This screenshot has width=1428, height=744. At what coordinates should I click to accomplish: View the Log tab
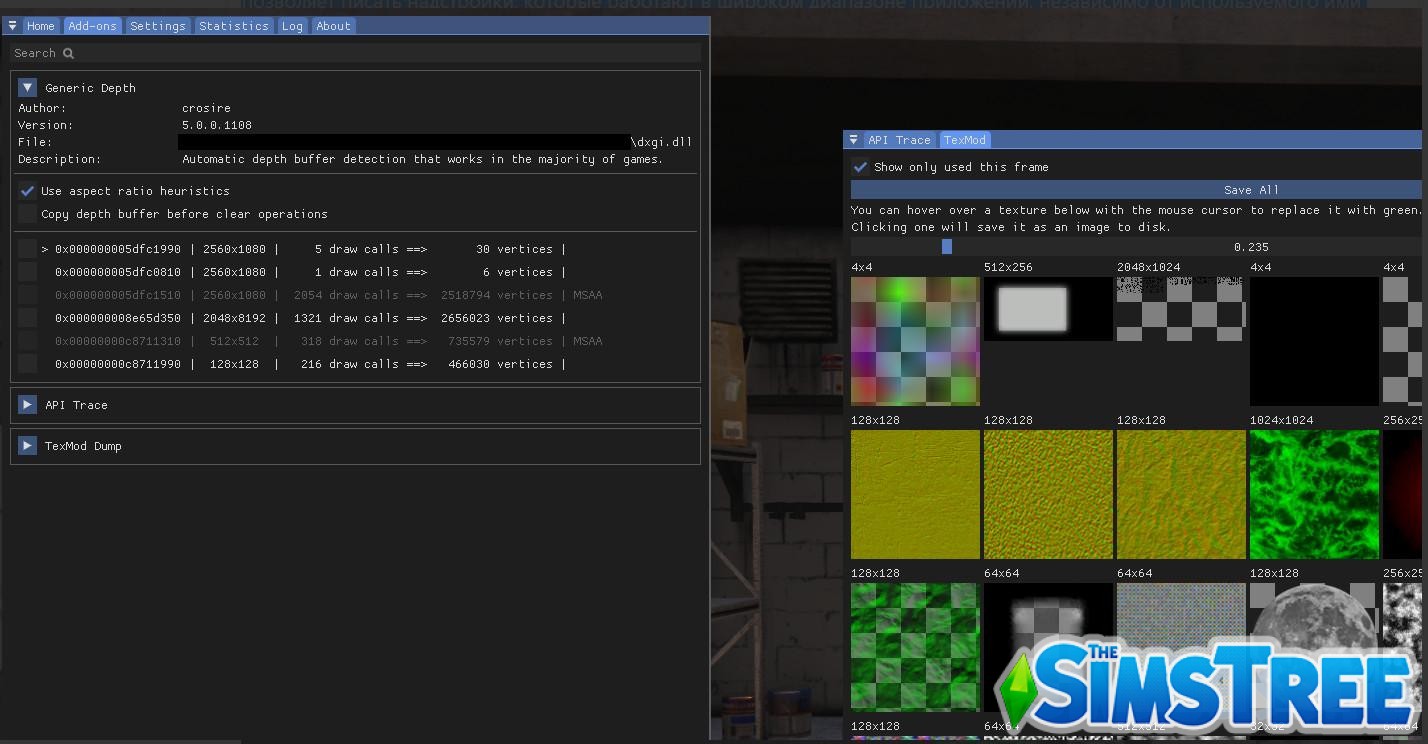[292, 25]
